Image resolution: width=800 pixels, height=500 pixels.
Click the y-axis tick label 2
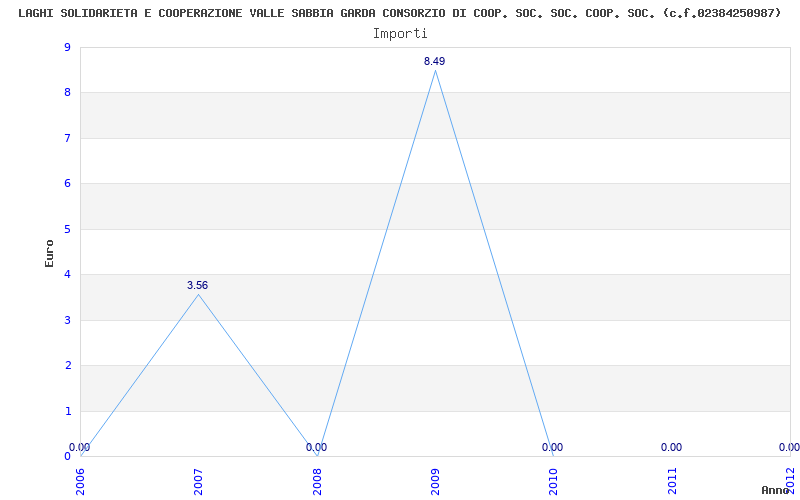coord(67,366)
